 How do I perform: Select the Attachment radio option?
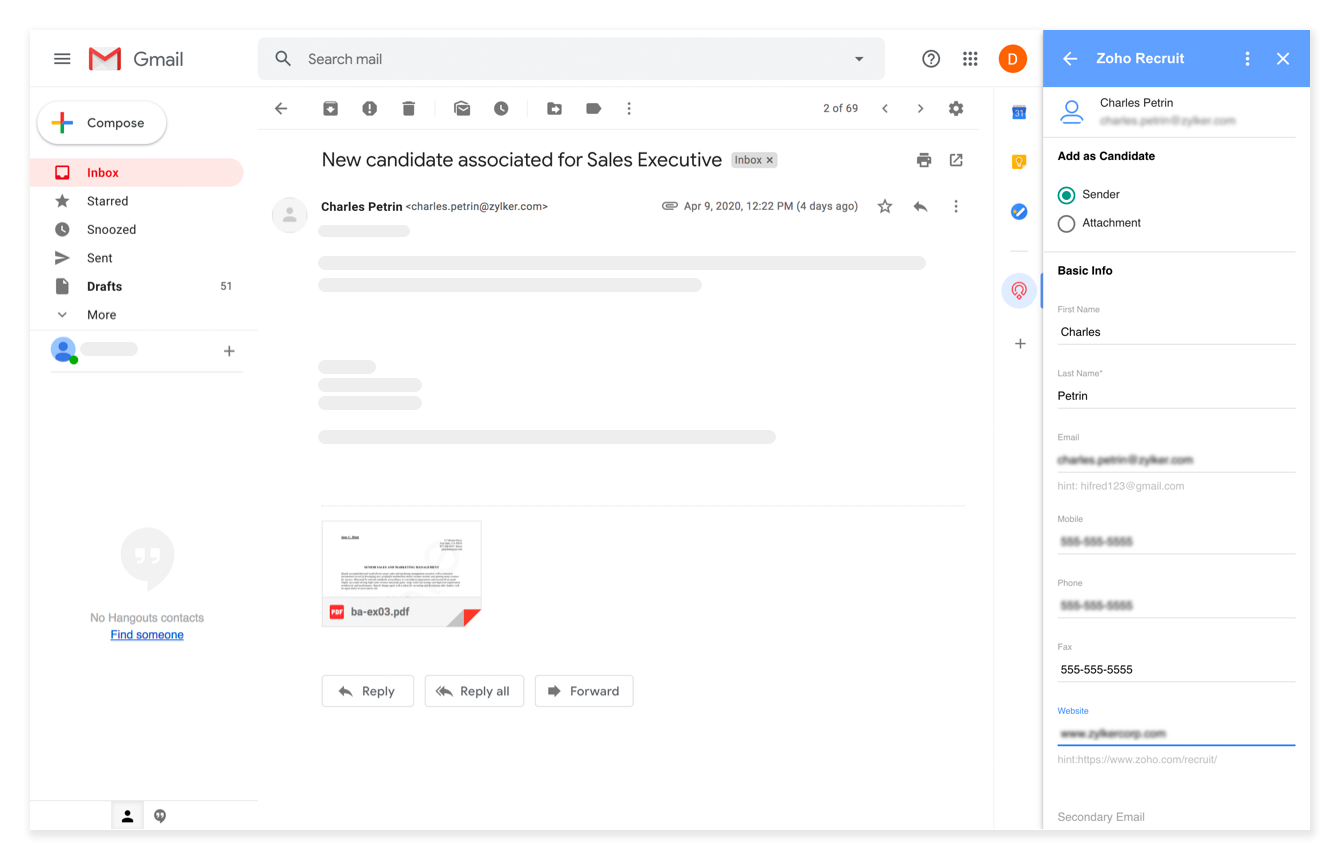[x=1067, y=224]
